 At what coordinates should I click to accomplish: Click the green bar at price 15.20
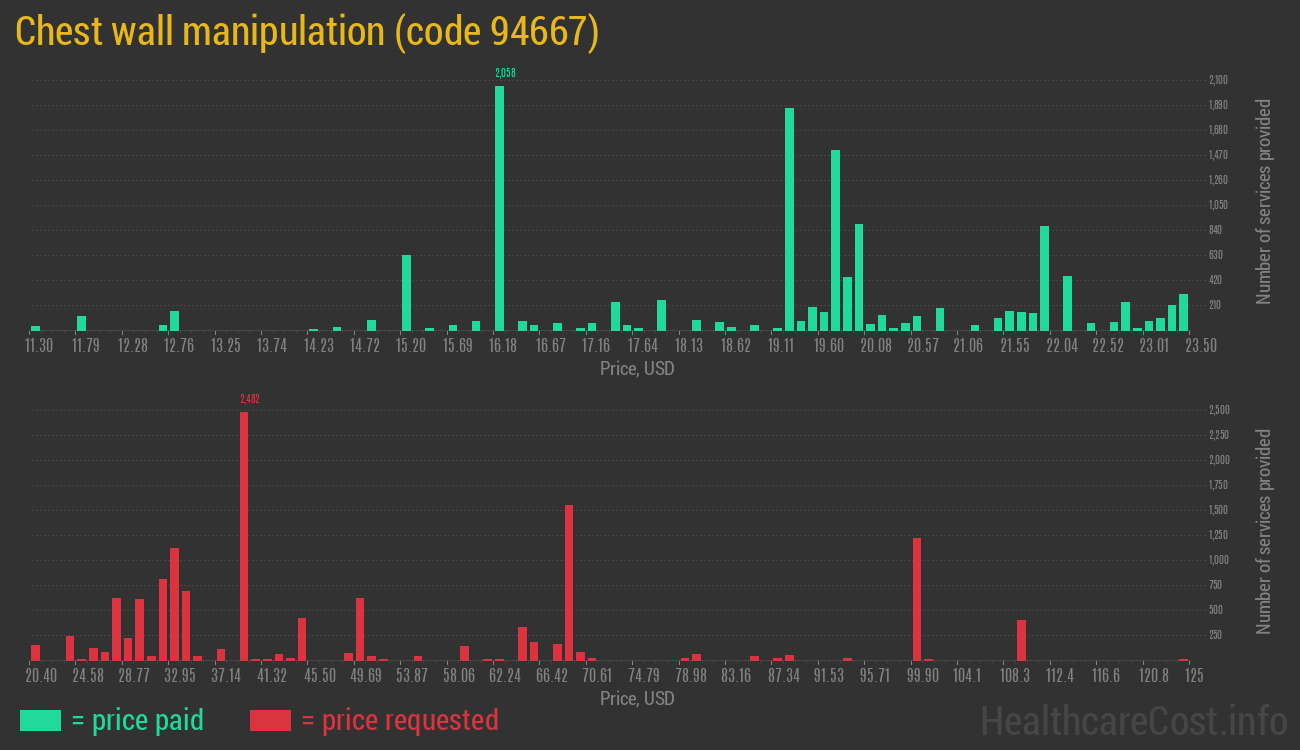pos(406,292)
